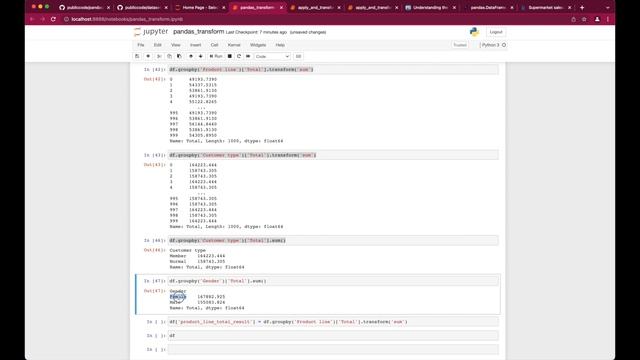
Task: Go forward in the browser
Action: [x=42, y=19]
